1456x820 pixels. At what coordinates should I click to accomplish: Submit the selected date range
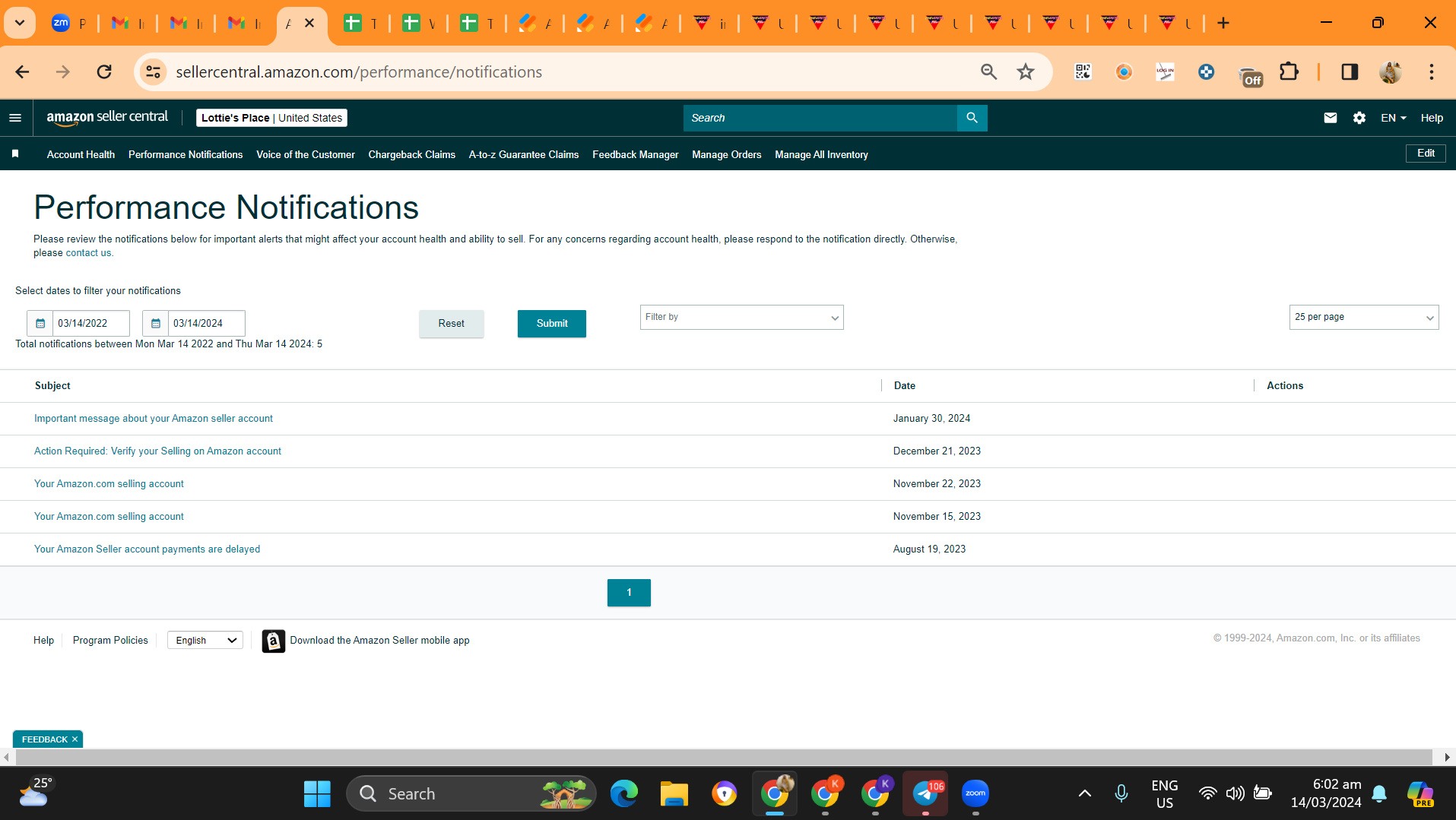[x=552, y=324]
